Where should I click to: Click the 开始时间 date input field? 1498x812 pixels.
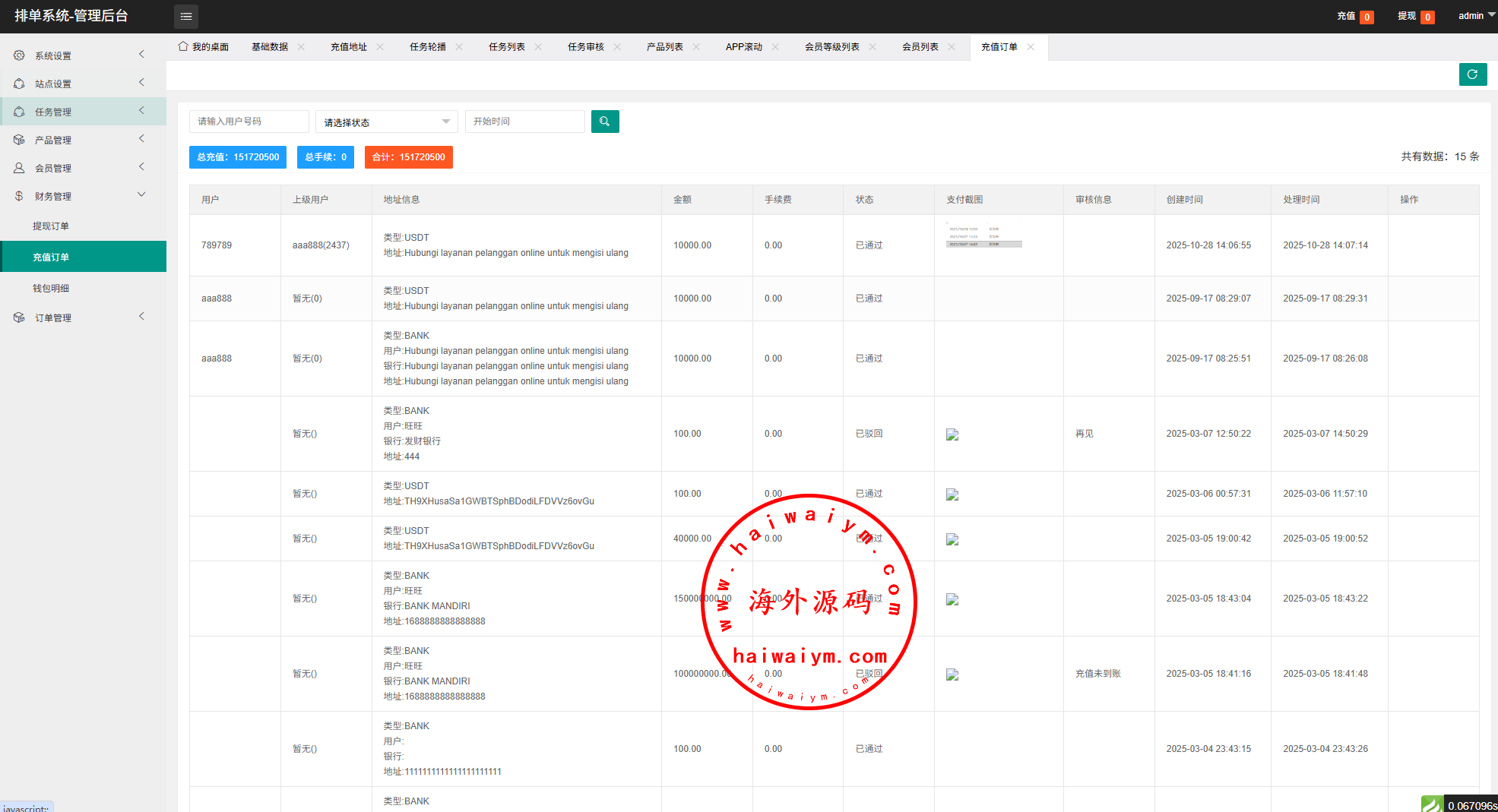524,122
